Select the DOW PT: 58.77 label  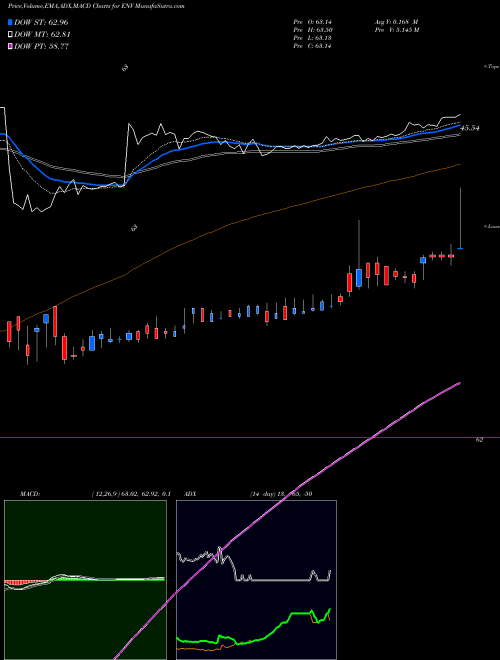41,46
